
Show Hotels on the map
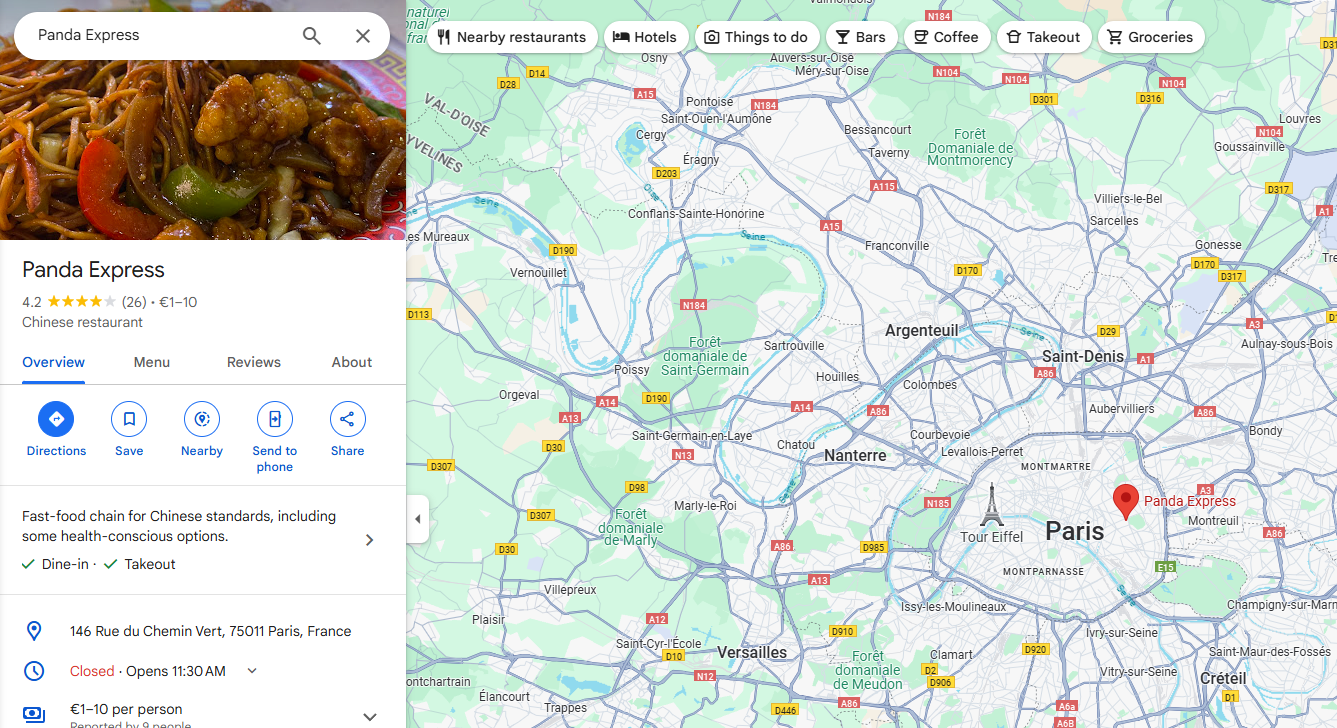coord(646,37)
